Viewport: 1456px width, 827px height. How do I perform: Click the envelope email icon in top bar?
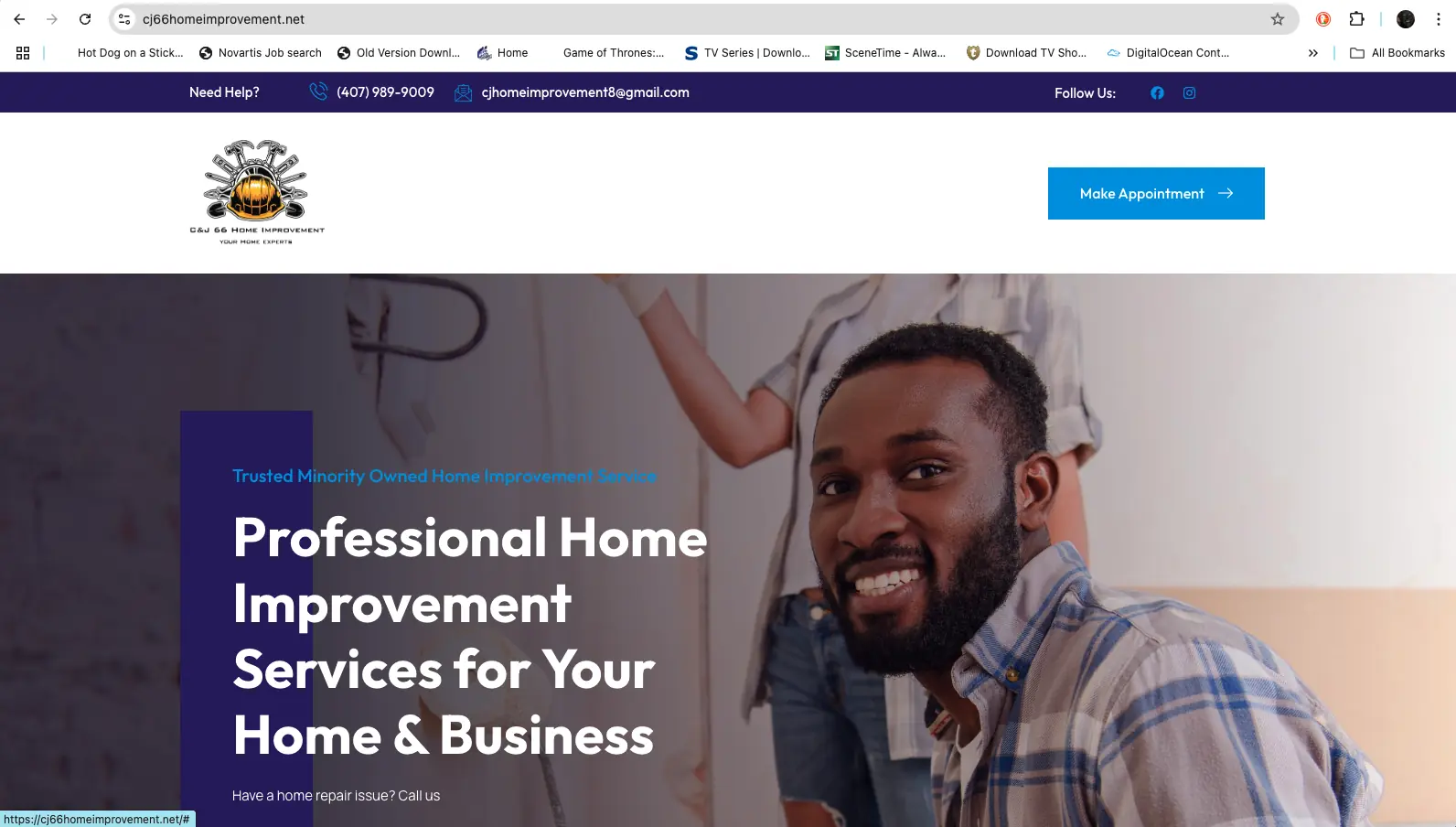pos(464,92)
